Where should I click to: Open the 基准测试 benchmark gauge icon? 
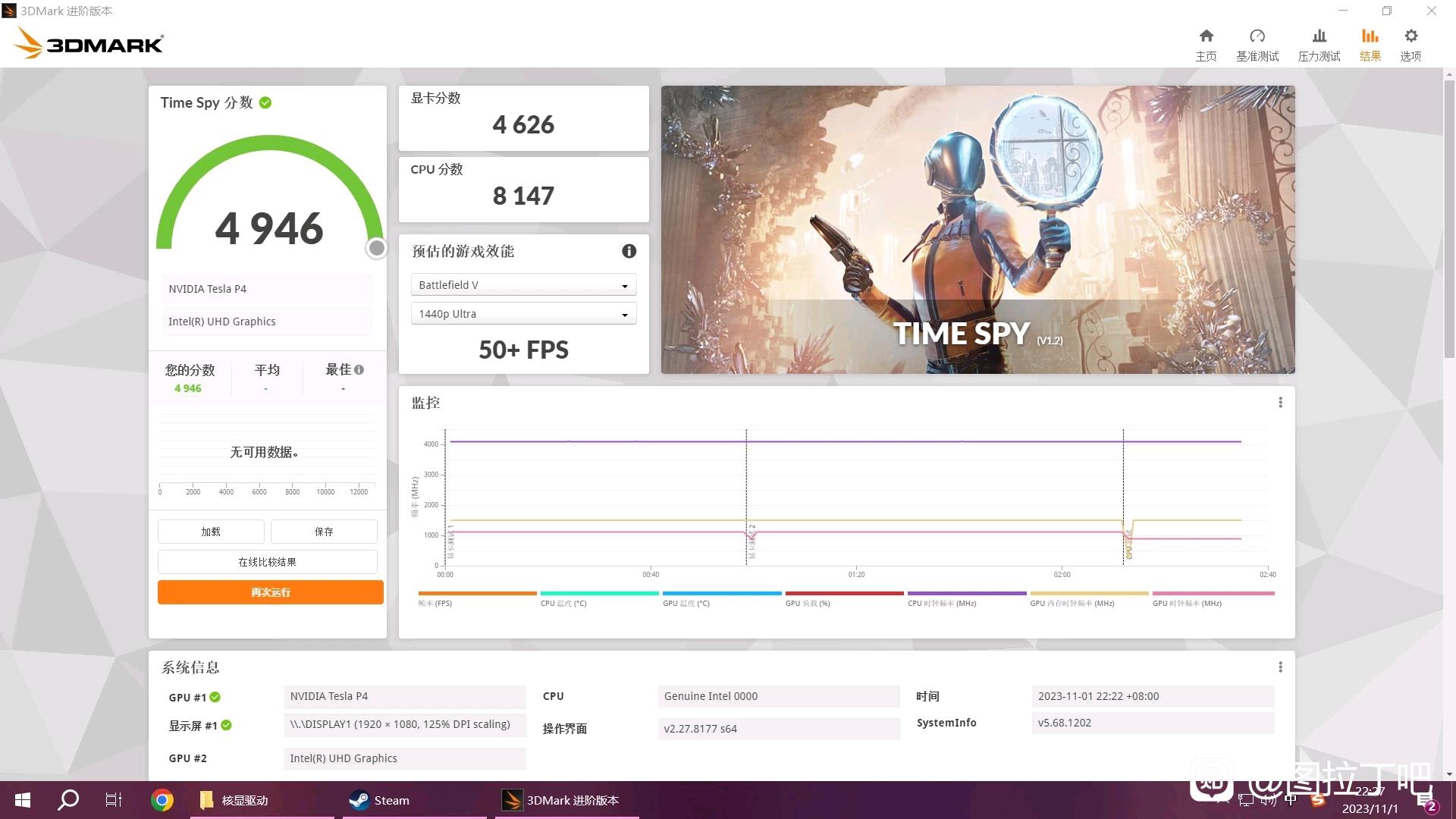(1257, 36)
